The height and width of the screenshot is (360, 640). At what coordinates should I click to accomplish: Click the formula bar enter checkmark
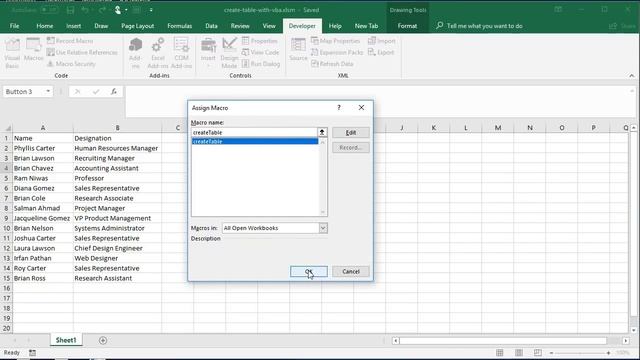96,92
